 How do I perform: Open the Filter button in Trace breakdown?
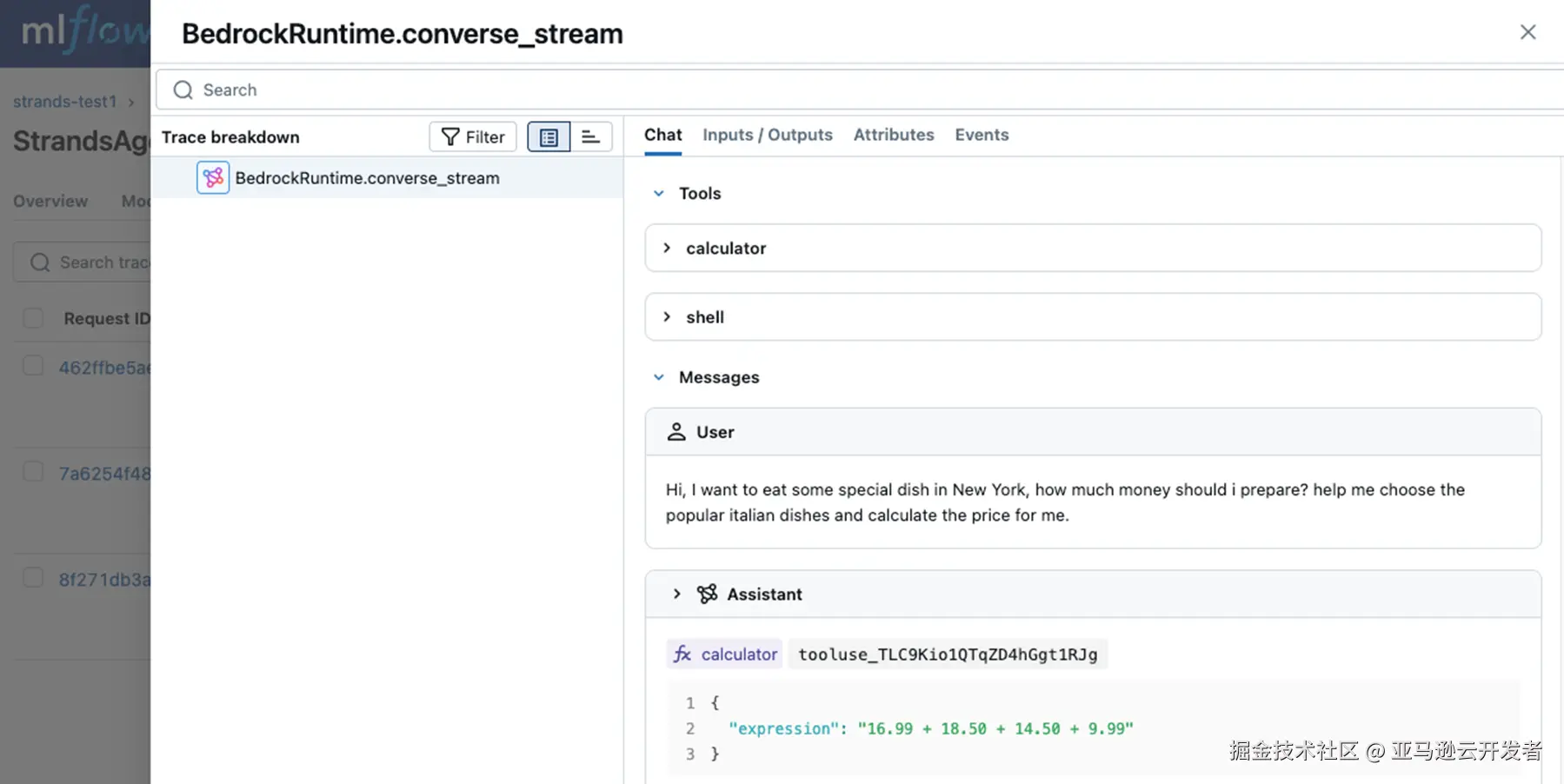pos(473,137)
